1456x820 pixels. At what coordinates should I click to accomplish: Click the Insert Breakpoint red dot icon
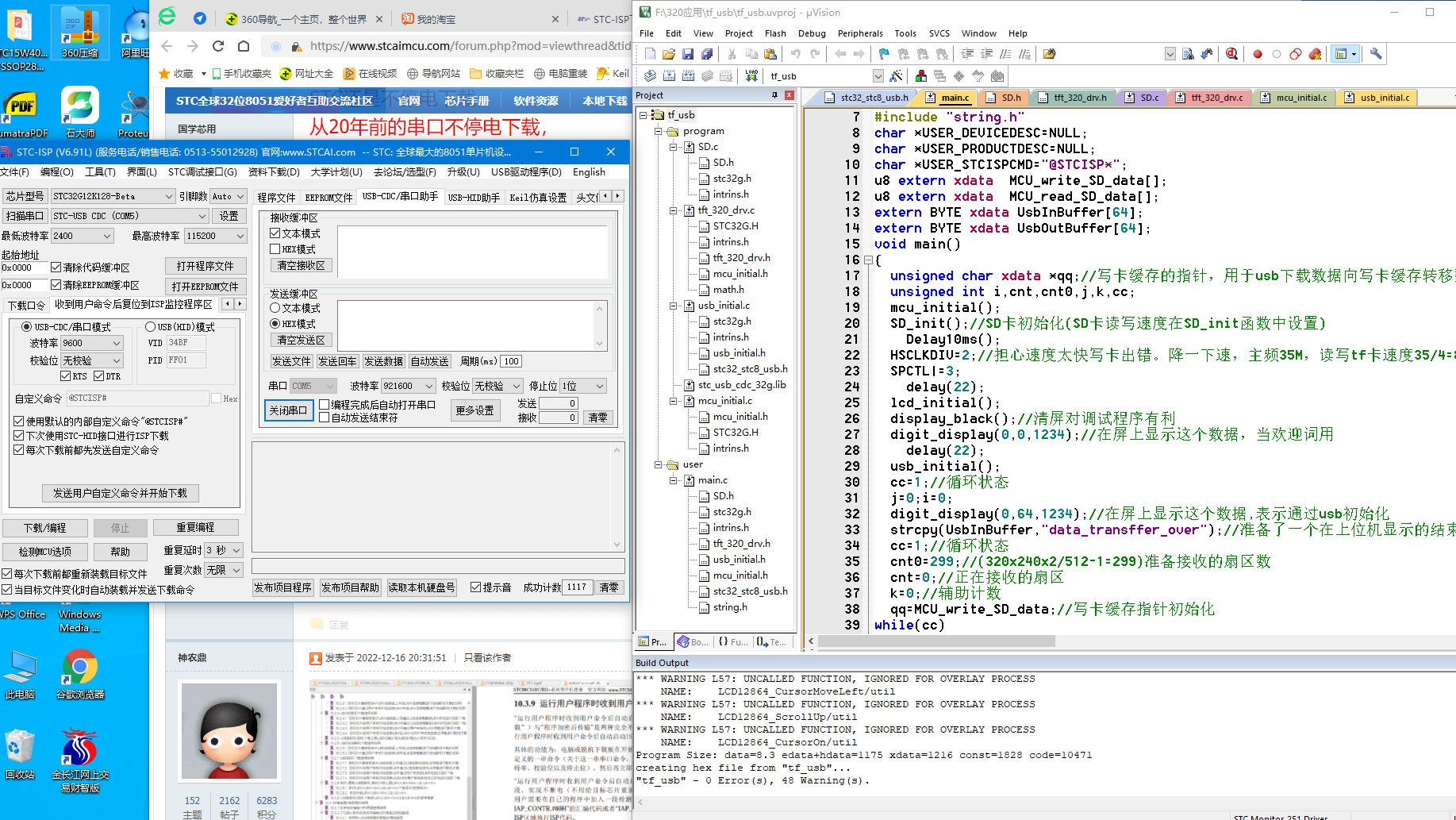click(x=1258, y=54)
